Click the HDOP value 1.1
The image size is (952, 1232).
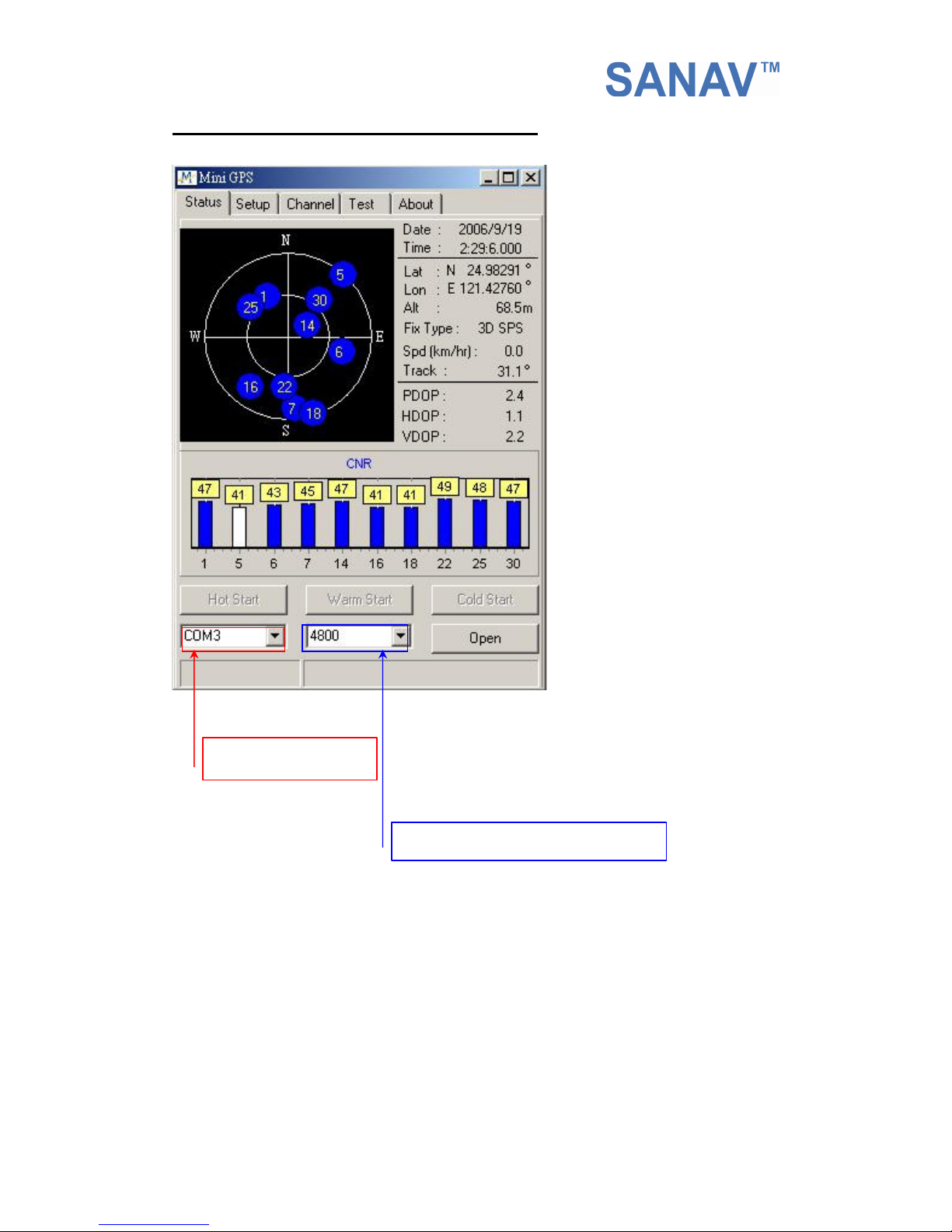point(514,416)
